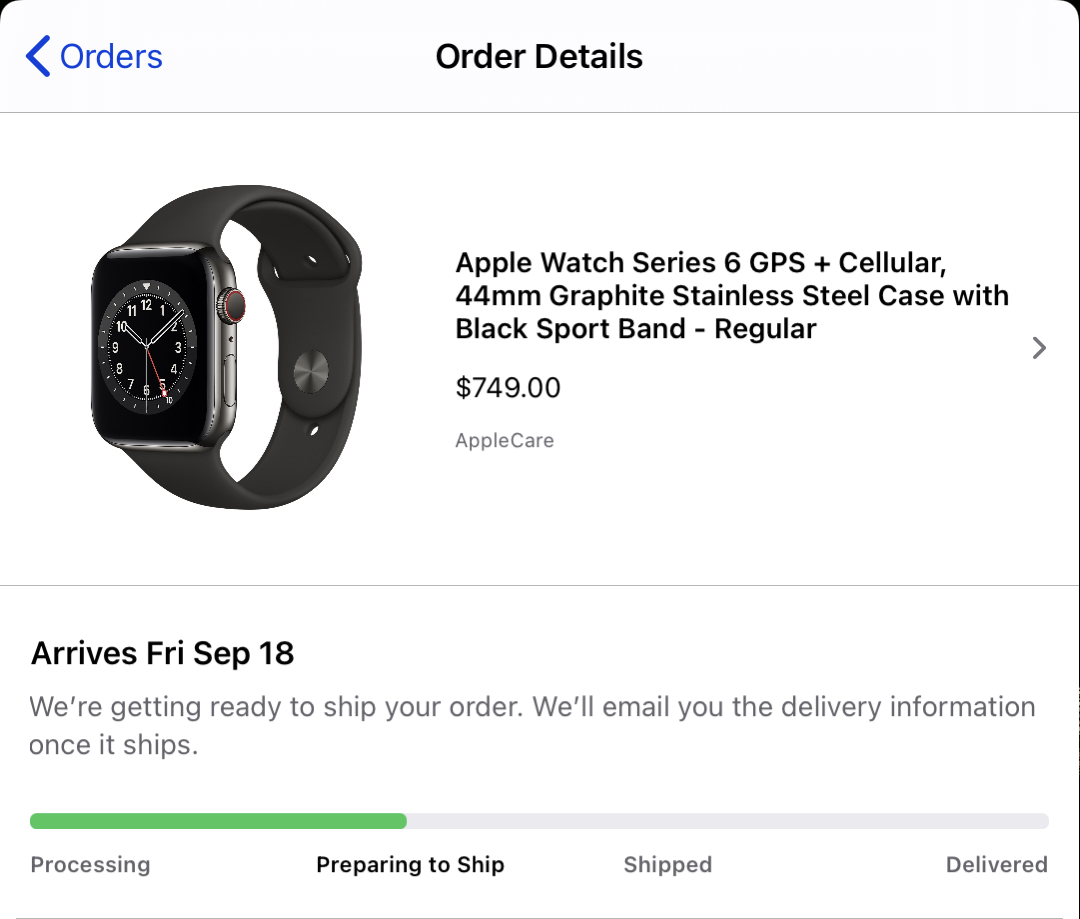1080x919 pixels.
Task: Tap the Order Details header title
Action: 539,56
